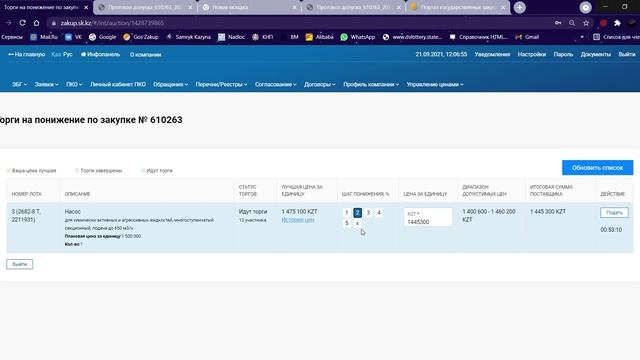The image size is (640, 360).
Task: Open the Alibaba bookmark
Action: pyautogui.click(x=320, y=37)
